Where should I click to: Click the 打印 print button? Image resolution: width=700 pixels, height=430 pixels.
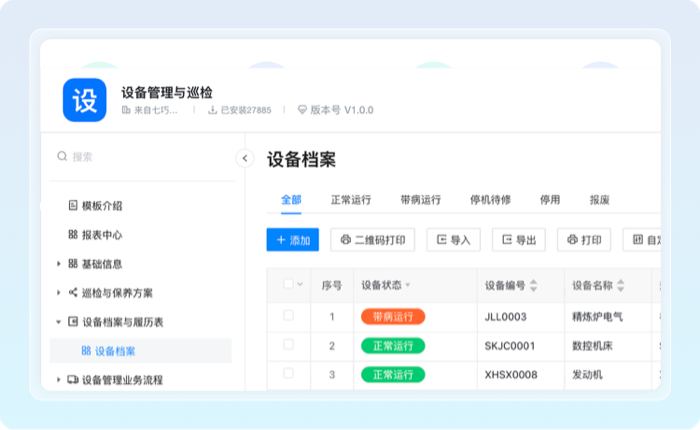[x=584, y=240]
